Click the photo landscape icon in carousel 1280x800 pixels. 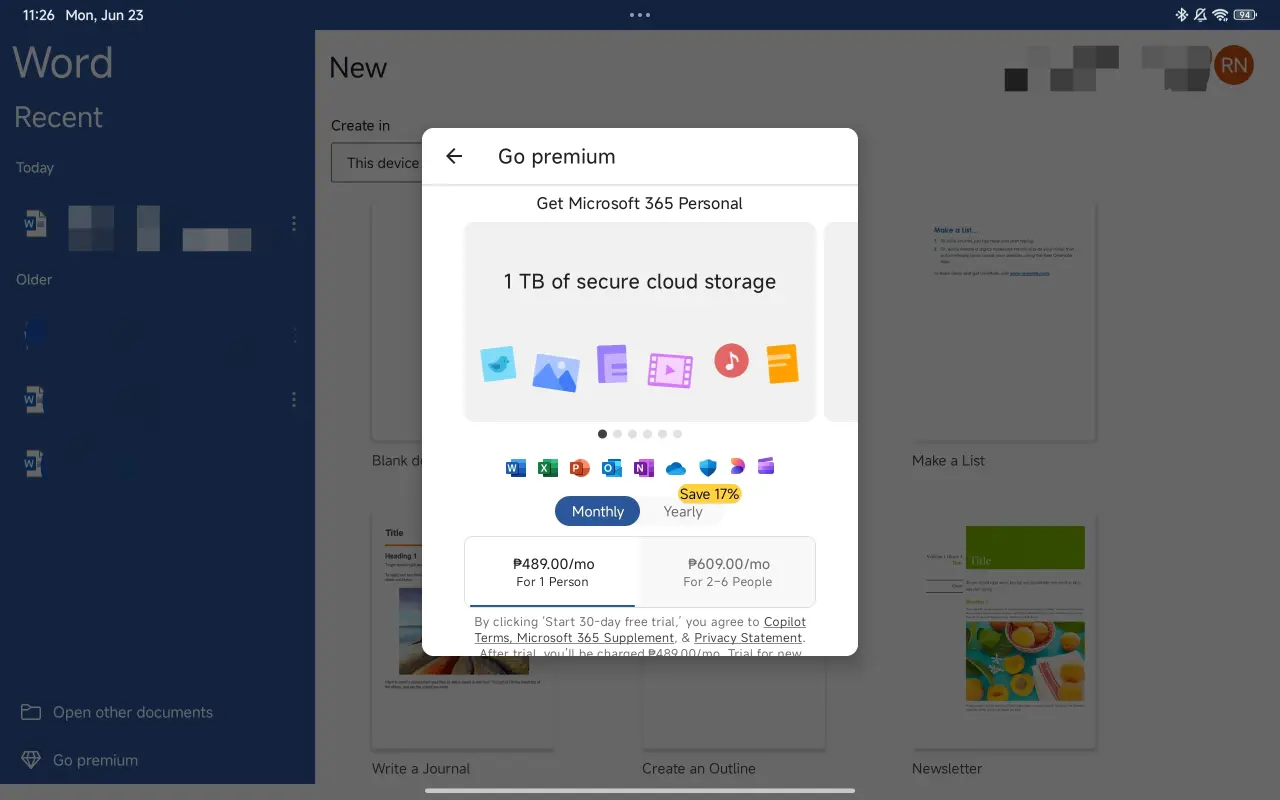coord(556,372)
